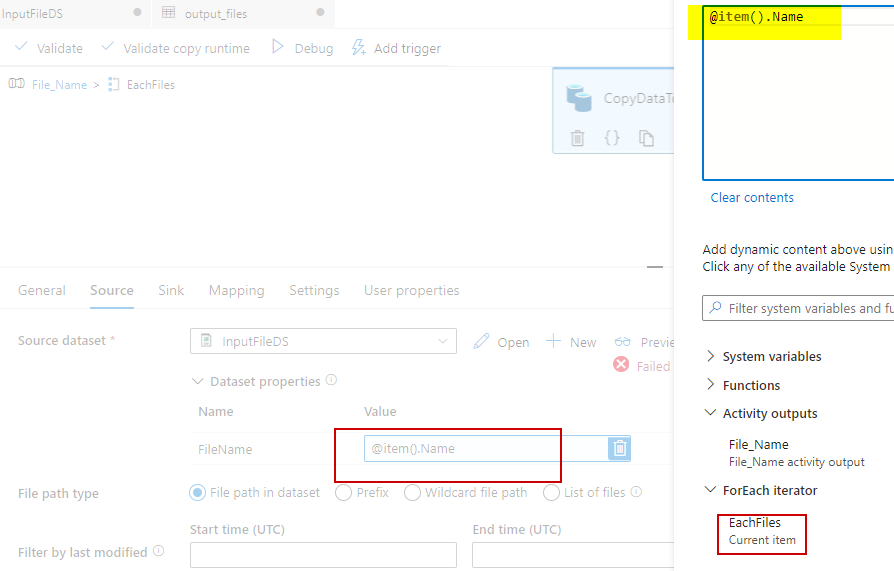The height and width of the screenshot is (571, 894).
Task: Delete the CopyData activity via trash icon
Action: point(578,138)
